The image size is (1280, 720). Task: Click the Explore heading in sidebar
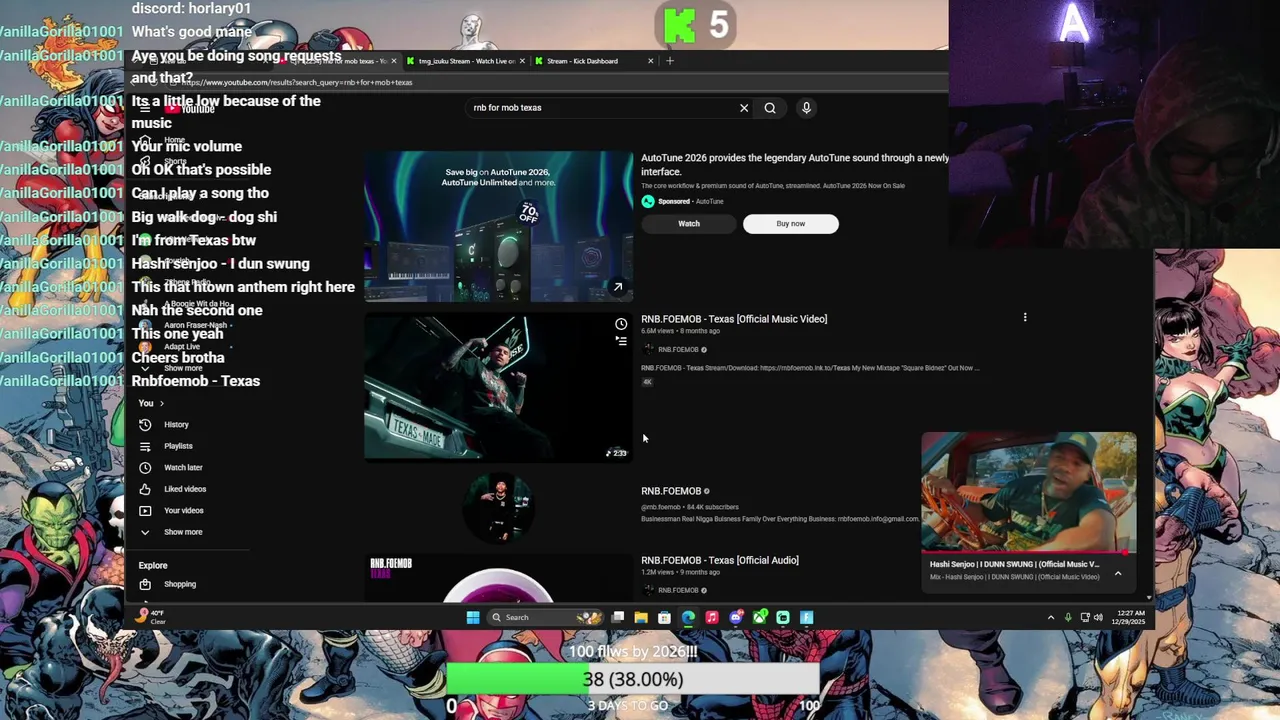(153, 566)
